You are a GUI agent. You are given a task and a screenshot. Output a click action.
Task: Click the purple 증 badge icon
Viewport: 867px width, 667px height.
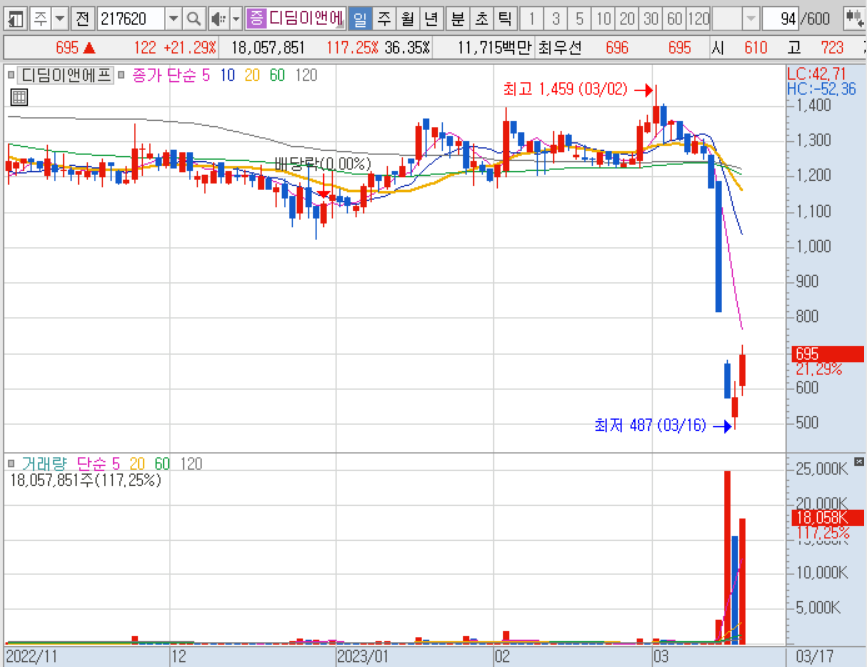coord(256,19)
